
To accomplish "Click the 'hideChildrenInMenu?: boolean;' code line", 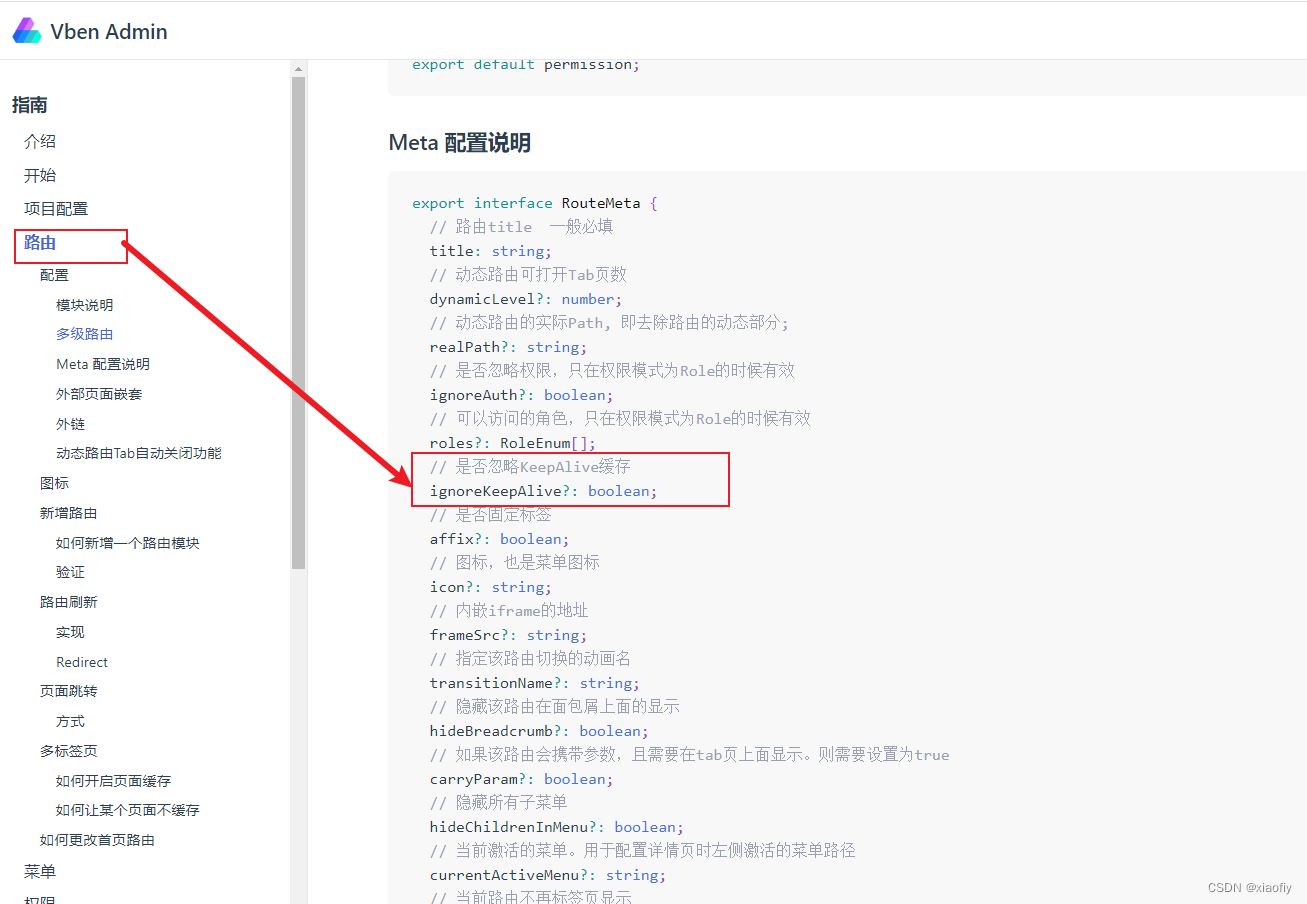I will pyautogui.click(x=557, y=827).
